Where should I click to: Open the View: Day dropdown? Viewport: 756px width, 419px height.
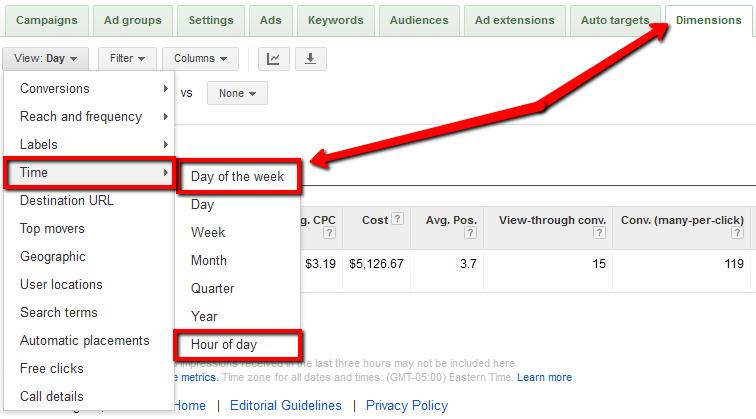click(46, 59)
